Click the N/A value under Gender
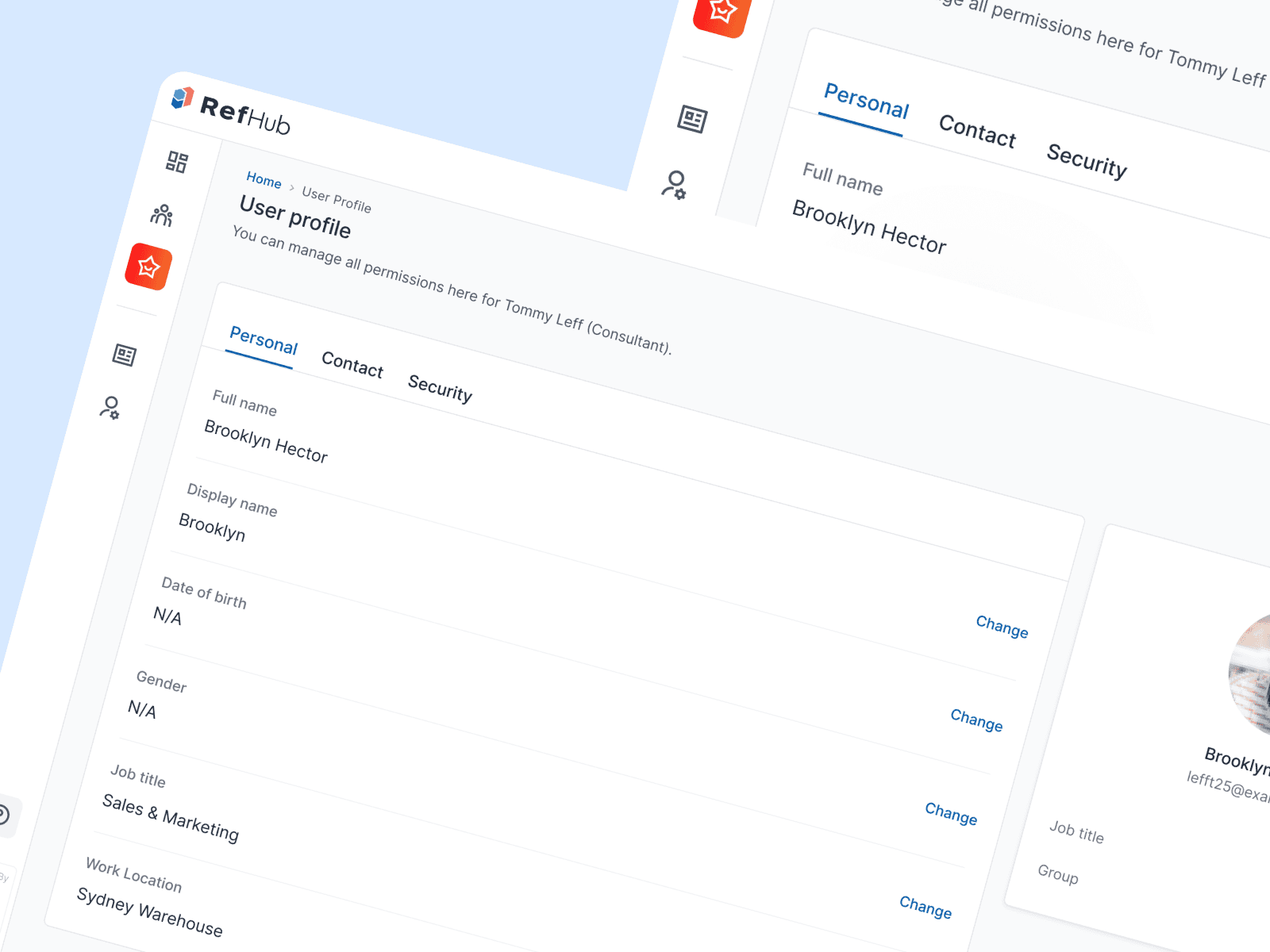Viewport: 1270px width, 952px height. tap(142, 709)
